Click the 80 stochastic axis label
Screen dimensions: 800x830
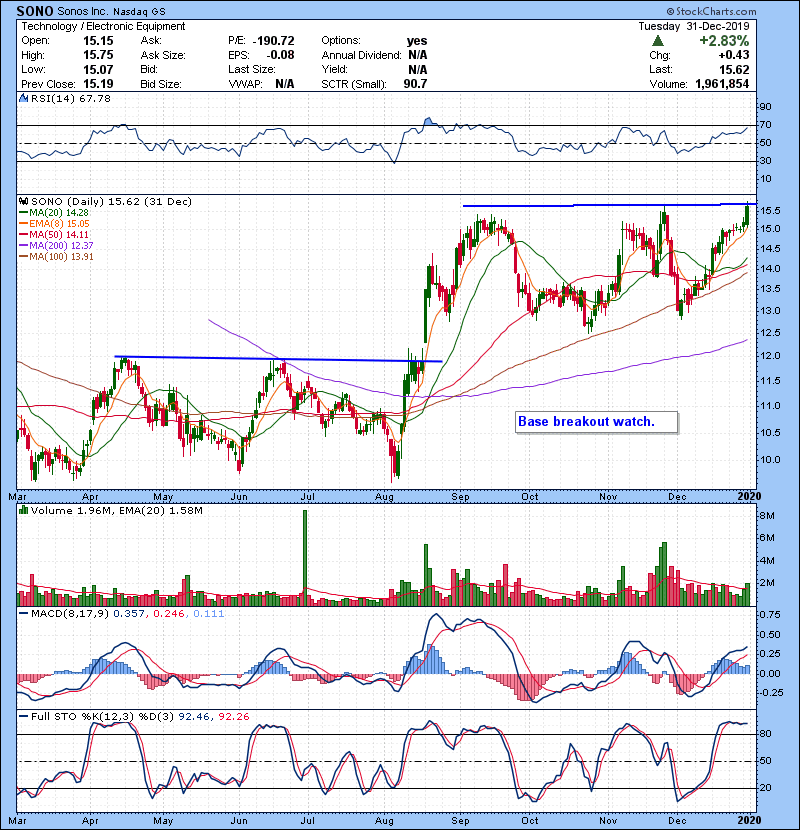point(766,734)
